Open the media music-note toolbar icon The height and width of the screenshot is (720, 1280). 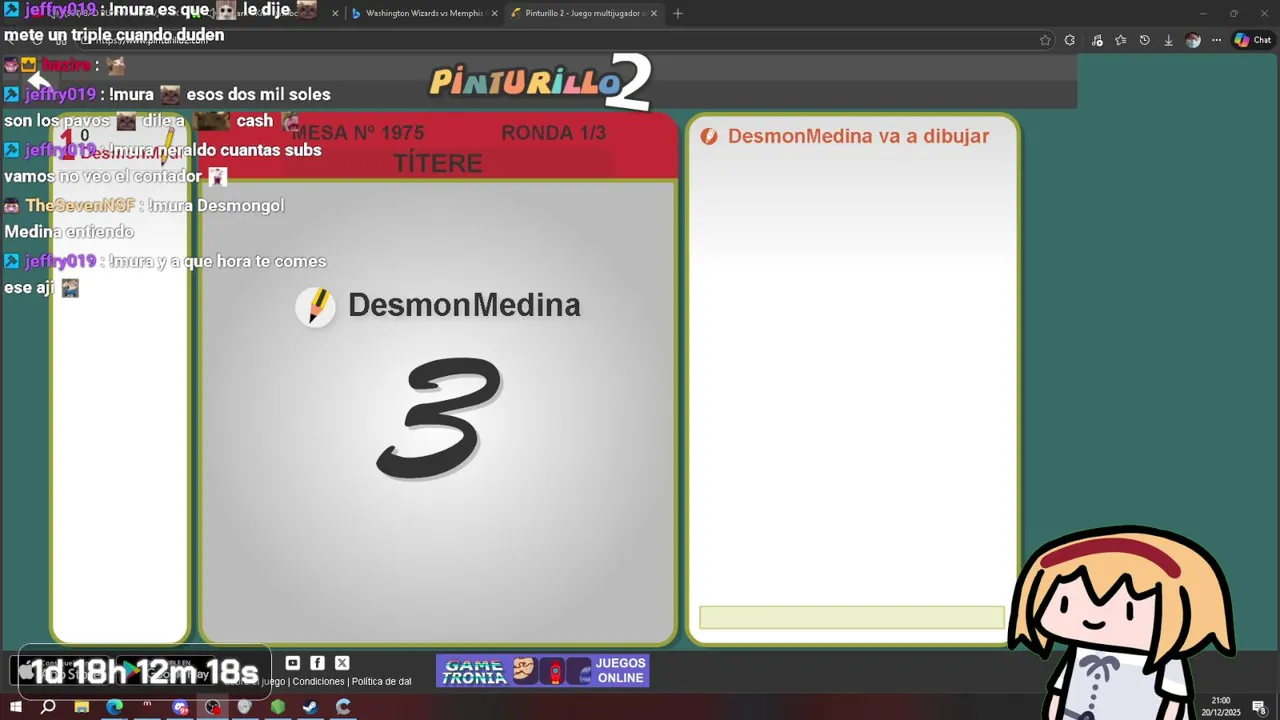pyautogui.click(x=1097, y=40)
